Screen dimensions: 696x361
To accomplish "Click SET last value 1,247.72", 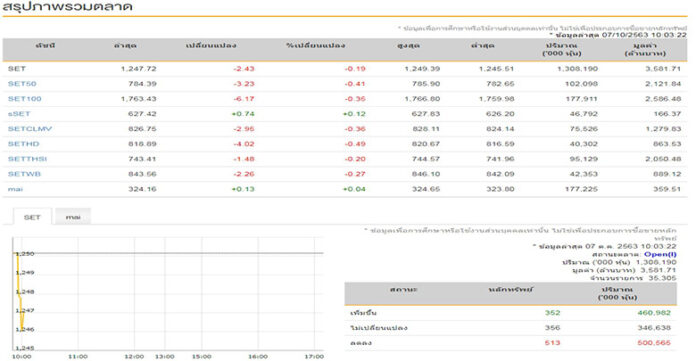I will pyautogui.click(x=138, y=68).
